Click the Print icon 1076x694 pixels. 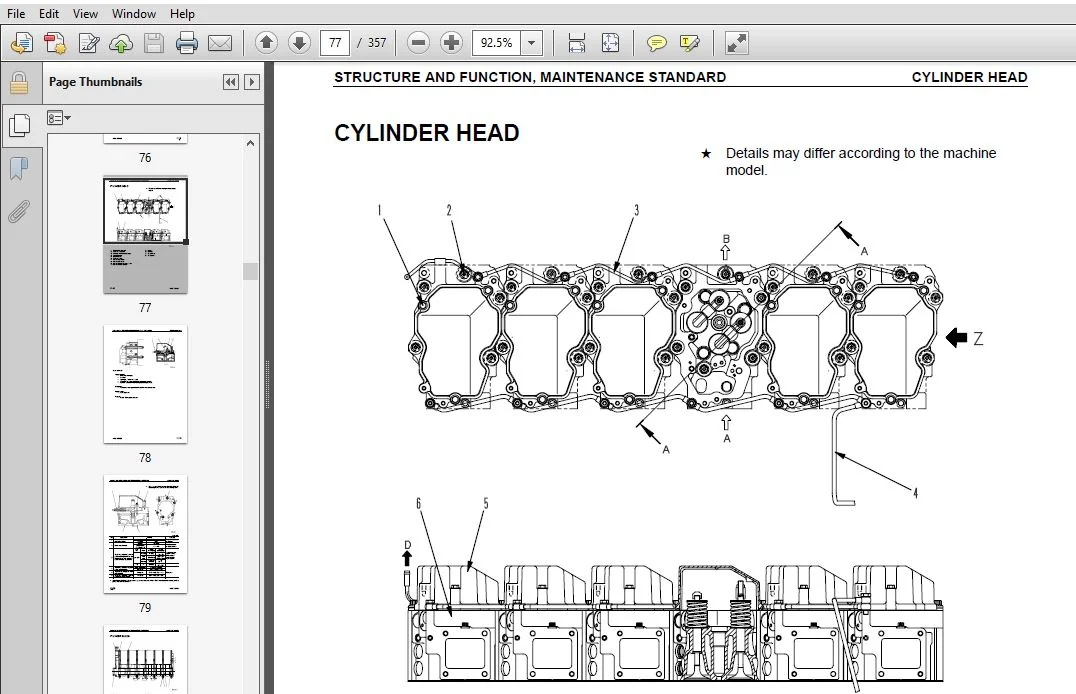pos(187,43)
